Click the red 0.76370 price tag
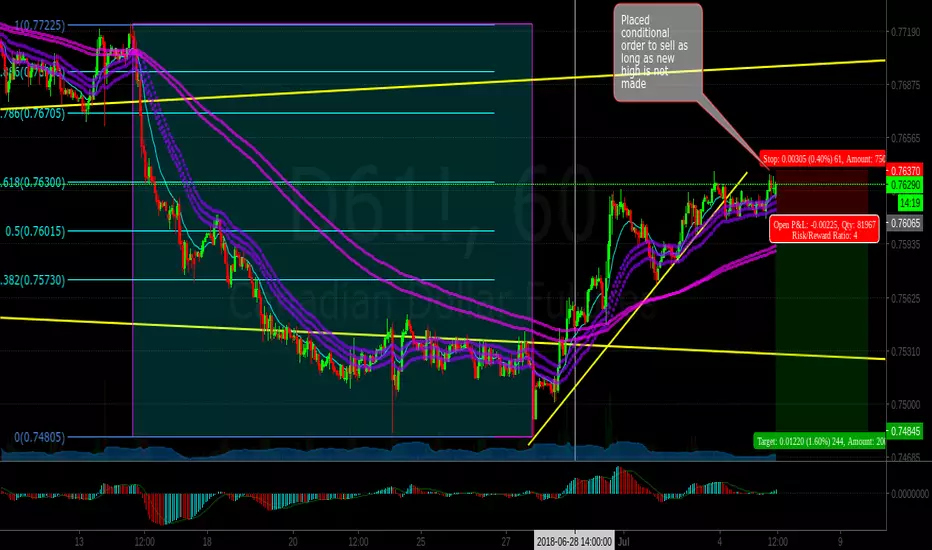 pyautogui.click(x=905, y=171)
